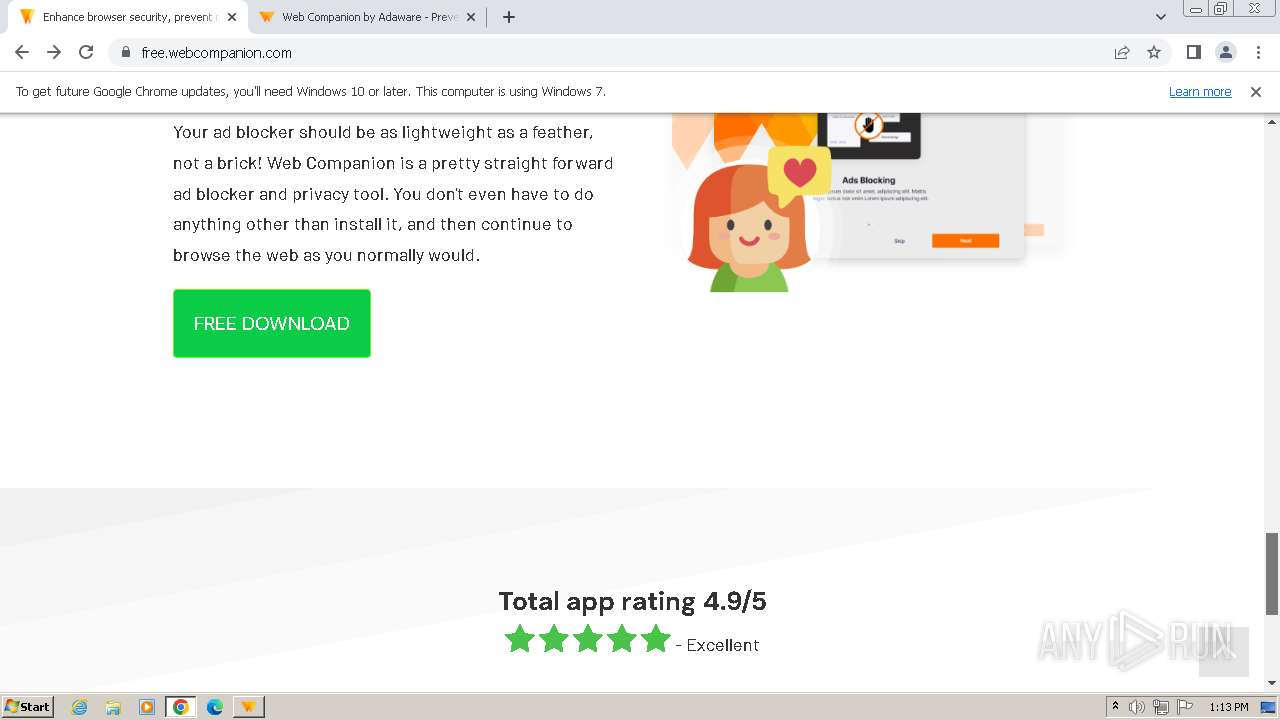Screen dimensions: 1280x720
Task: Open Windows Explorer folder from taskbar
Action: [x=113, y=707]
